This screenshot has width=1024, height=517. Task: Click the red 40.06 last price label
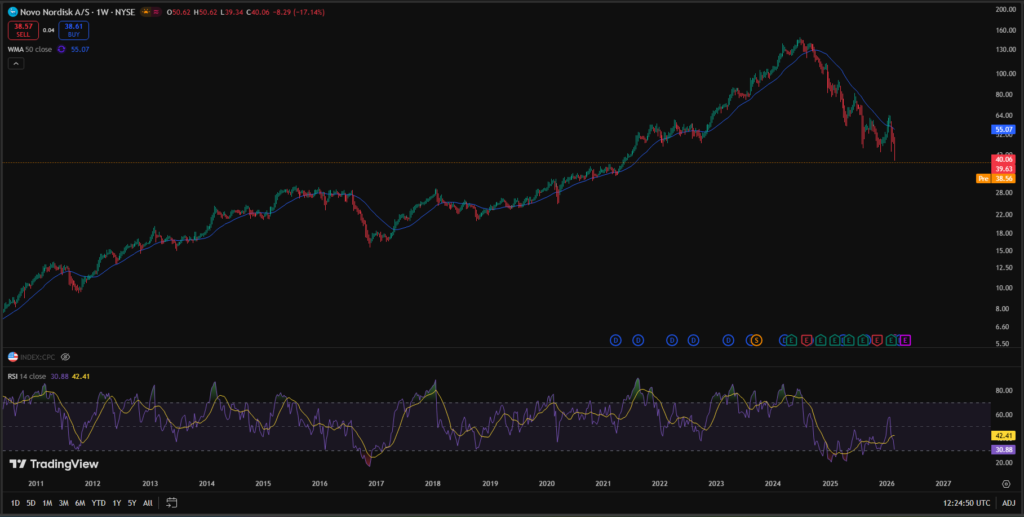click(1003, 159)
